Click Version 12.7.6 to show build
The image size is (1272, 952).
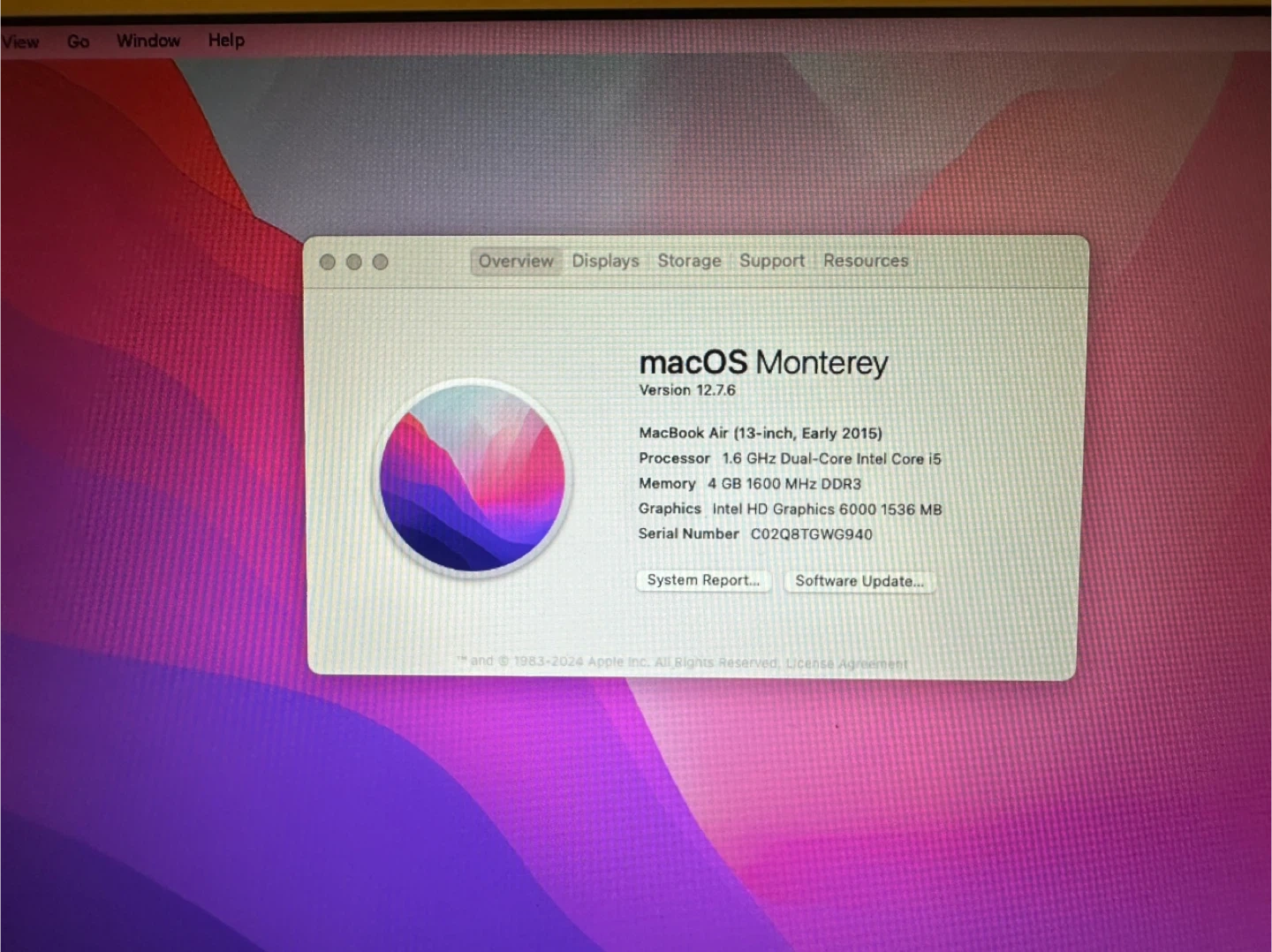(x=687, y=390)
